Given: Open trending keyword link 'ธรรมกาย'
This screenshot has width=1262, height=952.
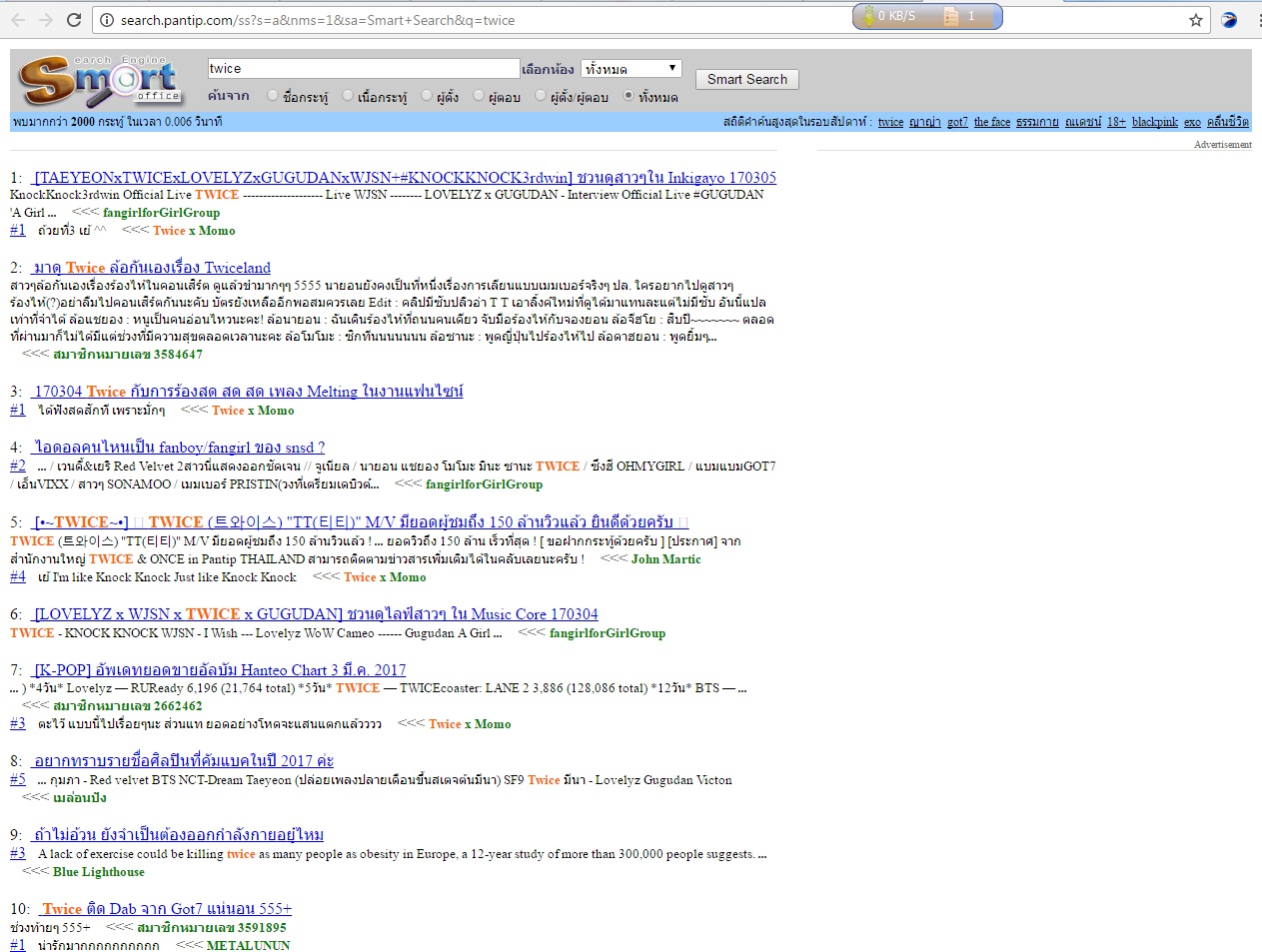Looking at the screenshot, I should (1037, 122).
